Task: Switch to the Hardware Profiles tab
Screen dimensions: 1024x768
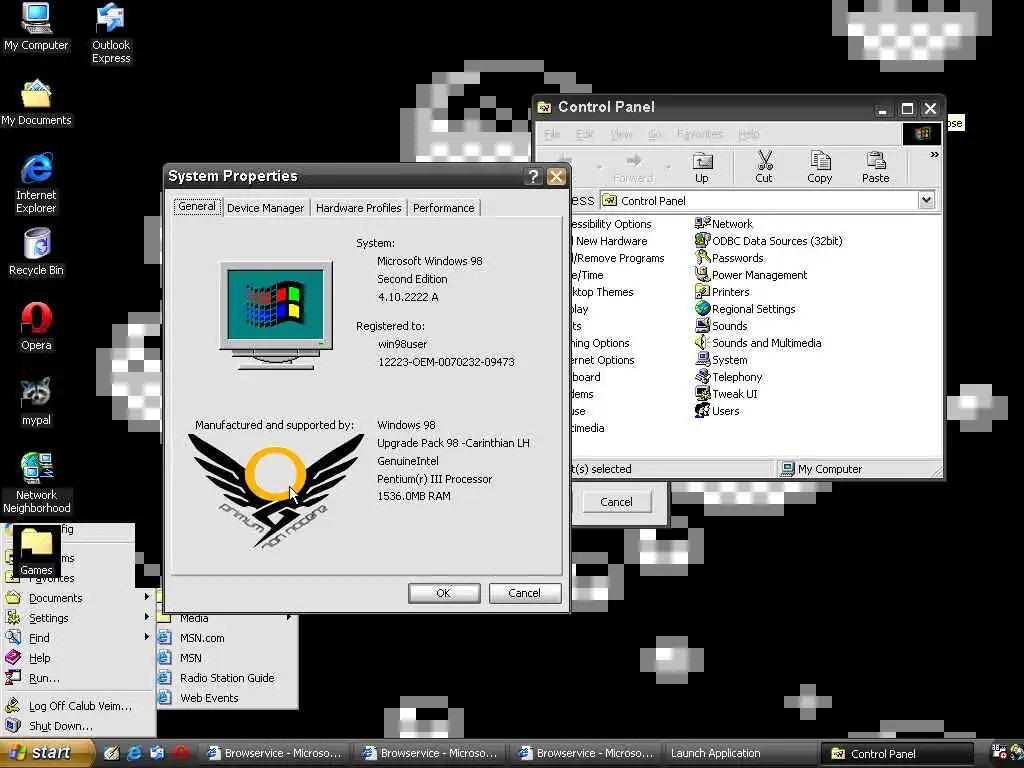Action: [x=359, y=208]
